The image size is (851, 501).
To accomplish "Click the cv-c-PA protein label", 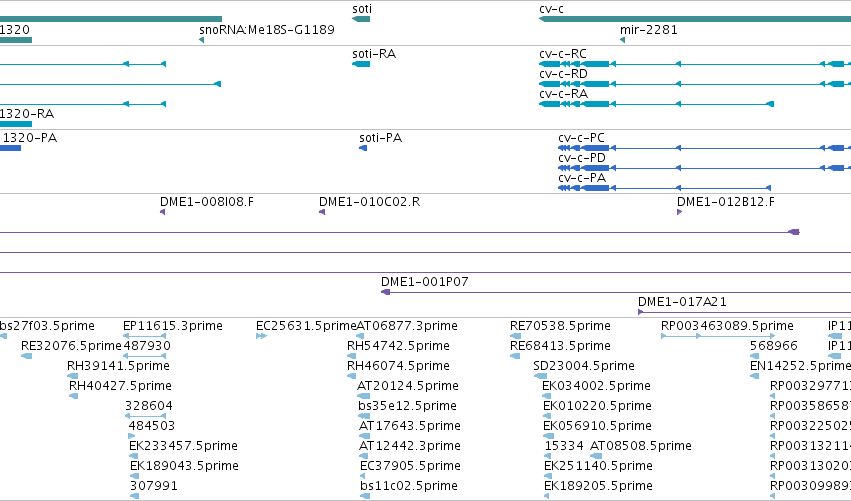I will (x=582, y=178).
